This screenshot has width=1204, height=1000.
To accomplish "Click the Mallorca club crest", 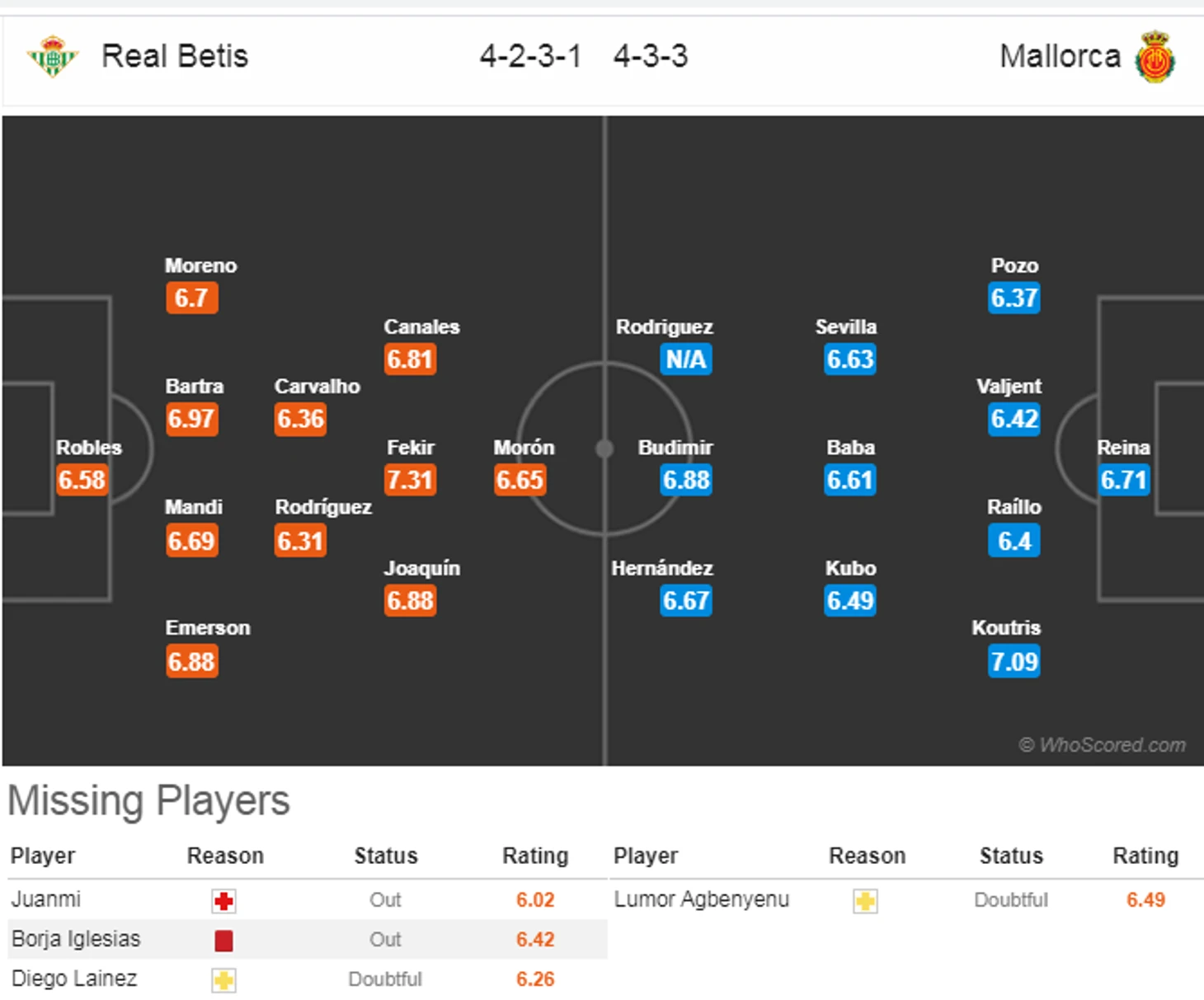I will pyautogui.click(x=1155, y=56).
